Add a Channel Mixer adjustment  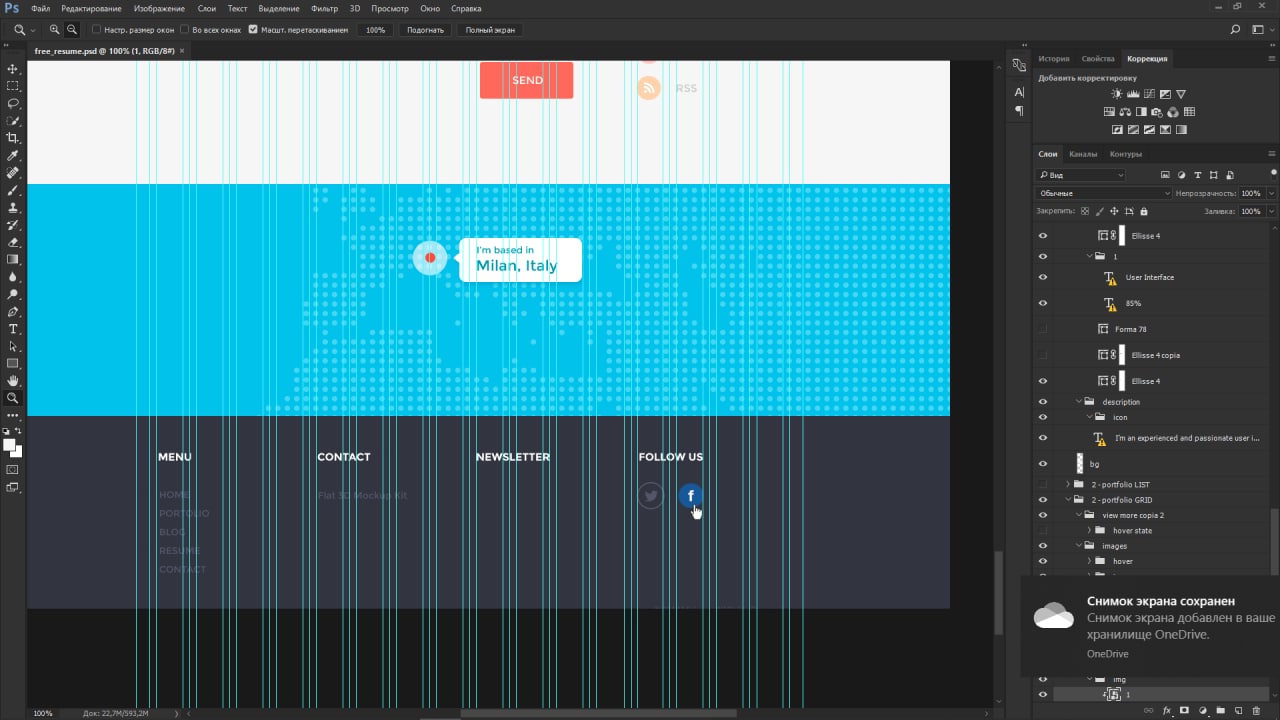(x=1173, y=112)
